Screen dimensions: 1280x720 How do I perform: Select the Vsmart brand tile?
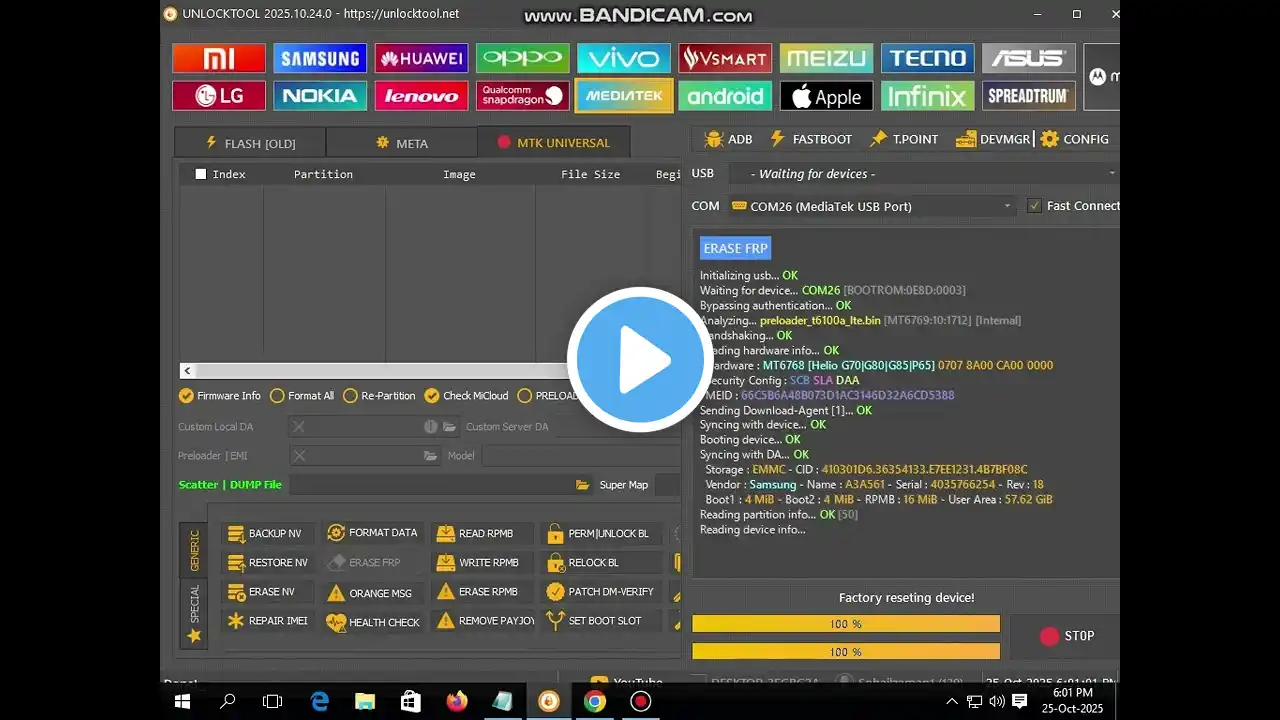point(725,58)
